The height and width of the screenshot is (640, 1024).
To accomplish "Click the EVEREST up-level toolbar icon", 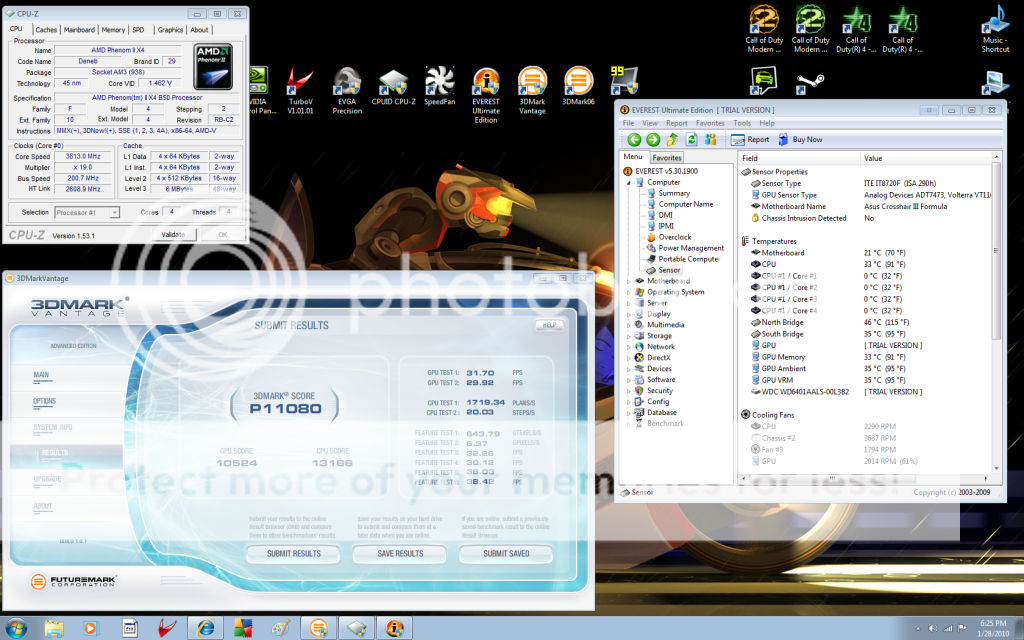I will coord(673,139).
